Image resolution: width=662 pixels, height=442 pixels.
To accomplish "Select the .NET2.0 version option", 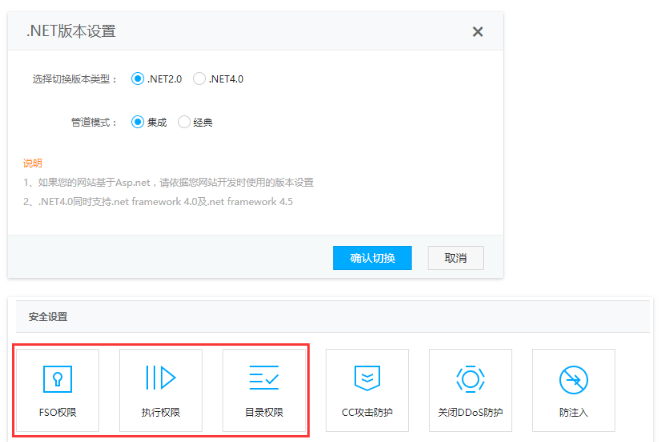I will coord(138,78).
